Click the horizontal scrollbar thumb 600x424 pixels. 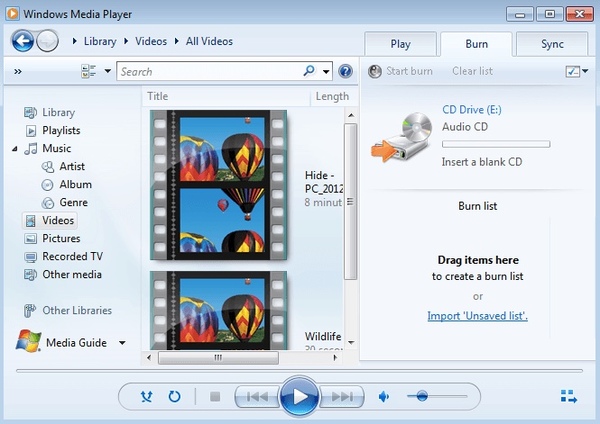[218, 358]
